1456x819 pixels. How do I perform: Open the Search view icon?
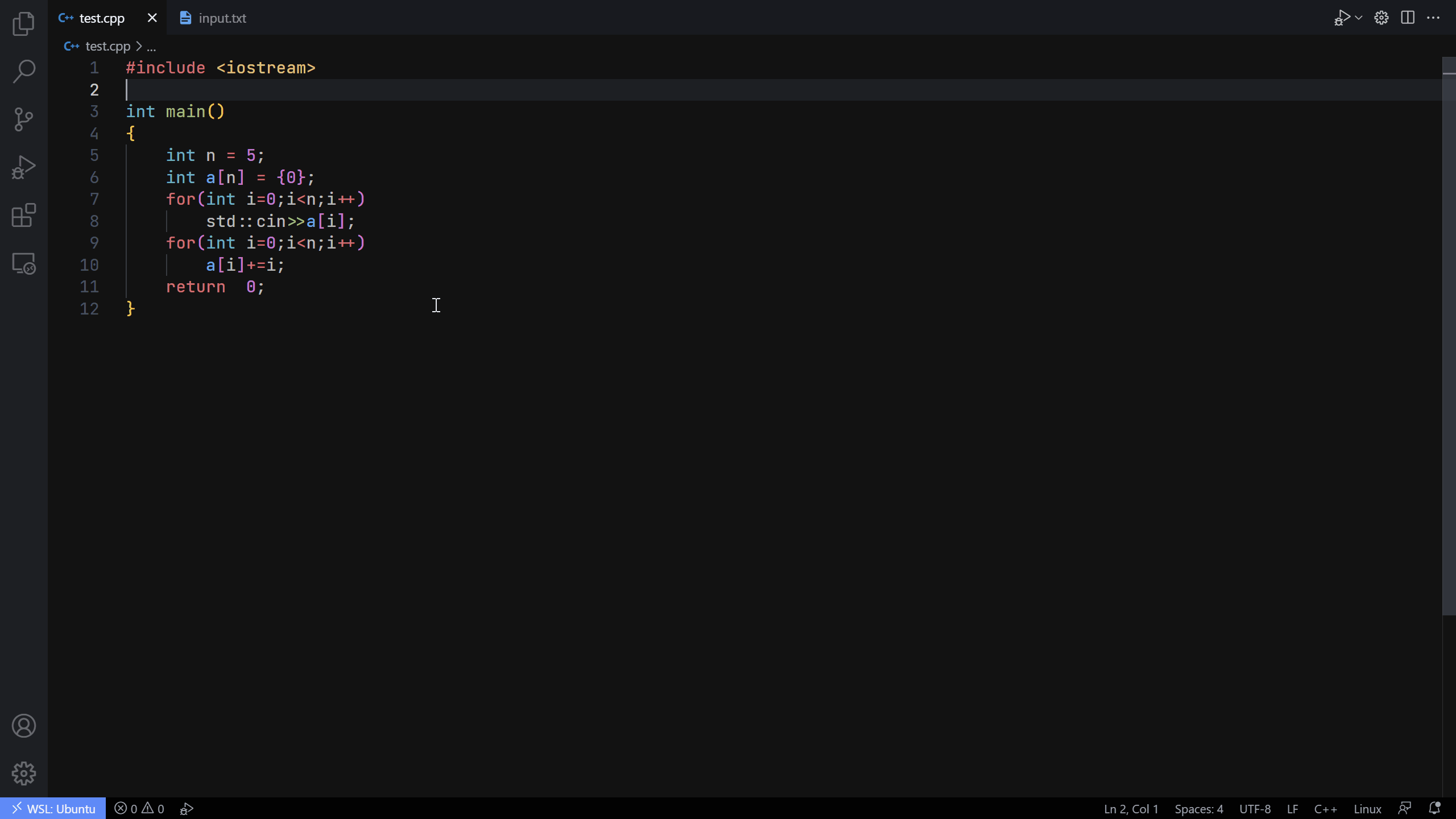[x=23, y=72]
